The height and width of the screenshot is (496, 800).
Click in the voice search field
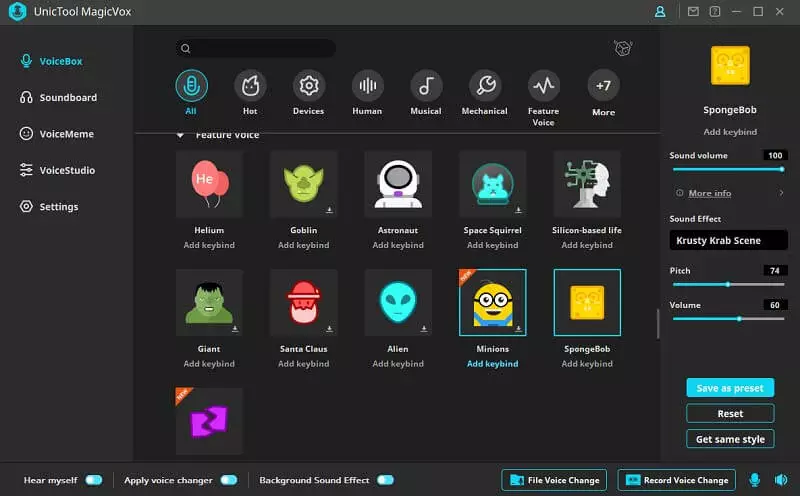pos(256,48)
